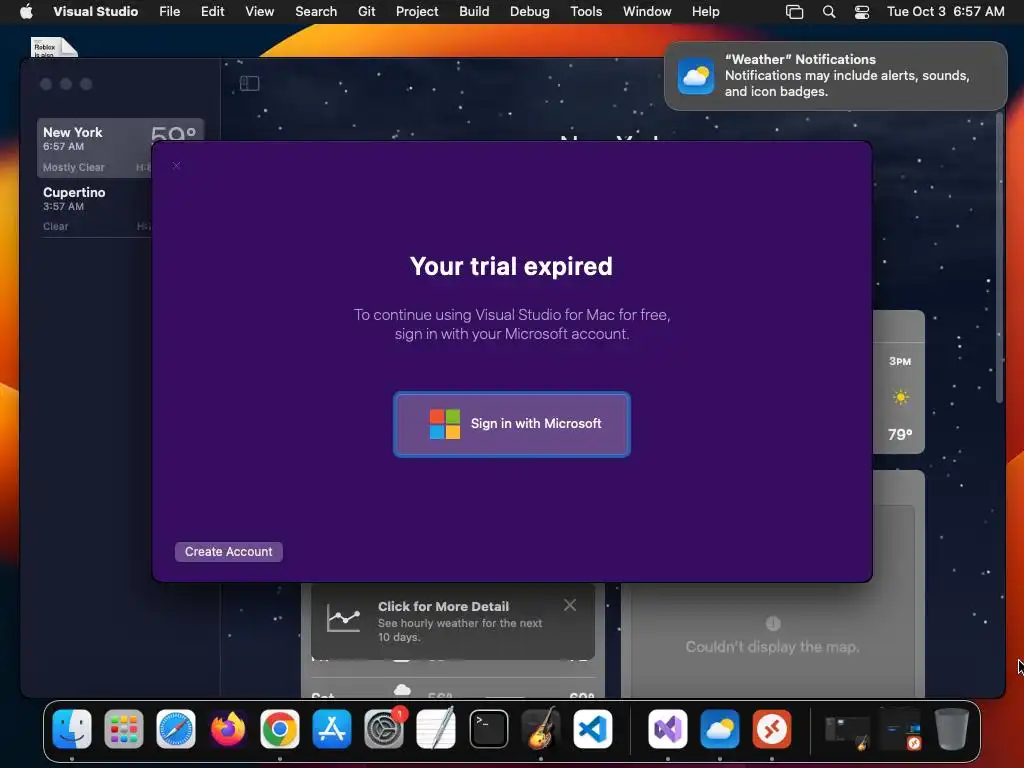Dismiss the Click for More Detail tip
The image size is (1024, 768).
point(569,605)
